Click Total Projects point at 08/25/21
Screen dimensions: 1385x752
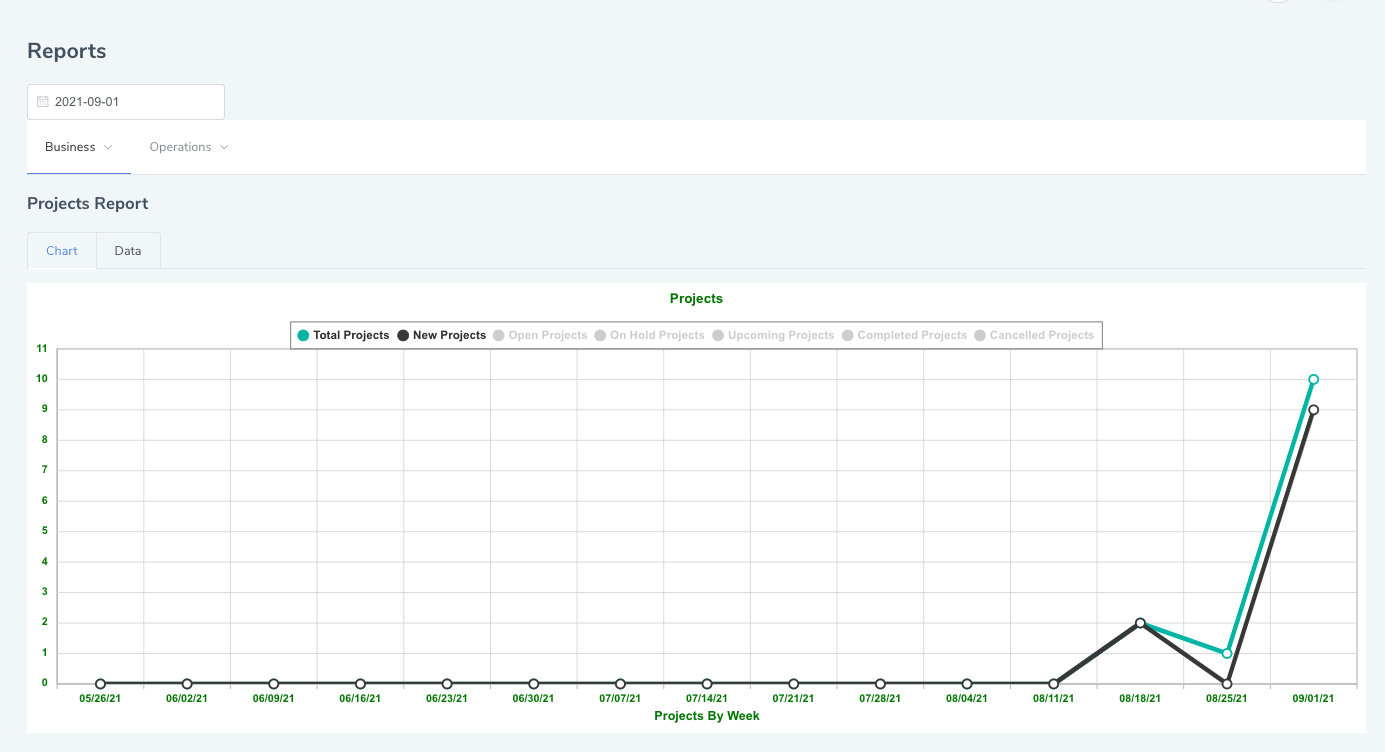1227,653
